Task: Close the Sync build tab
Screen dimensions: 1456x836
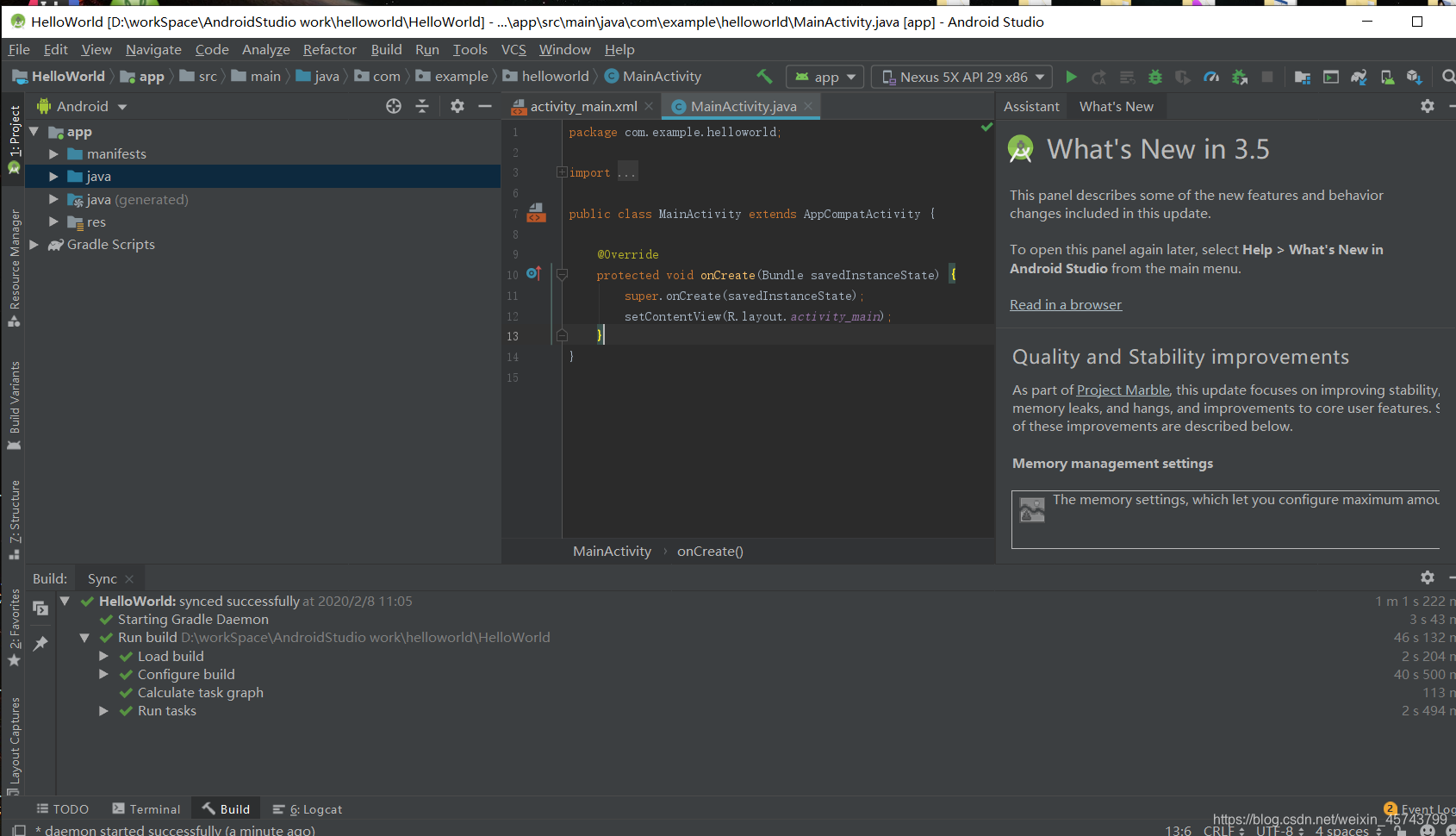Action: pyautogui.click(x=129, y=579)
